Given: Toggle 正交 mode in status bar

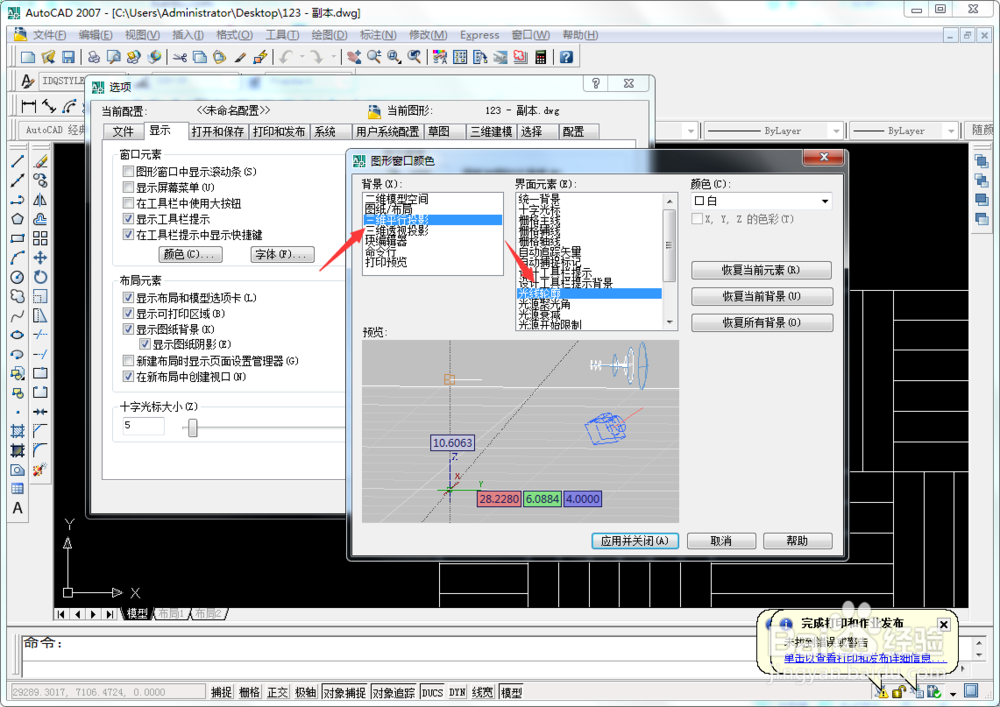Looking at the screenshot, I should (x=277, y=692).
